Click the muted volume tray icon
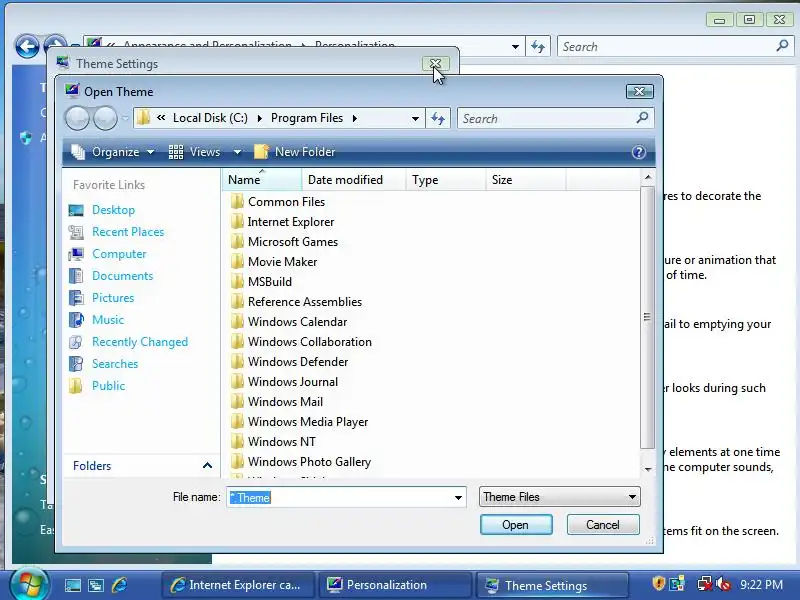 (x=722, y=584)
